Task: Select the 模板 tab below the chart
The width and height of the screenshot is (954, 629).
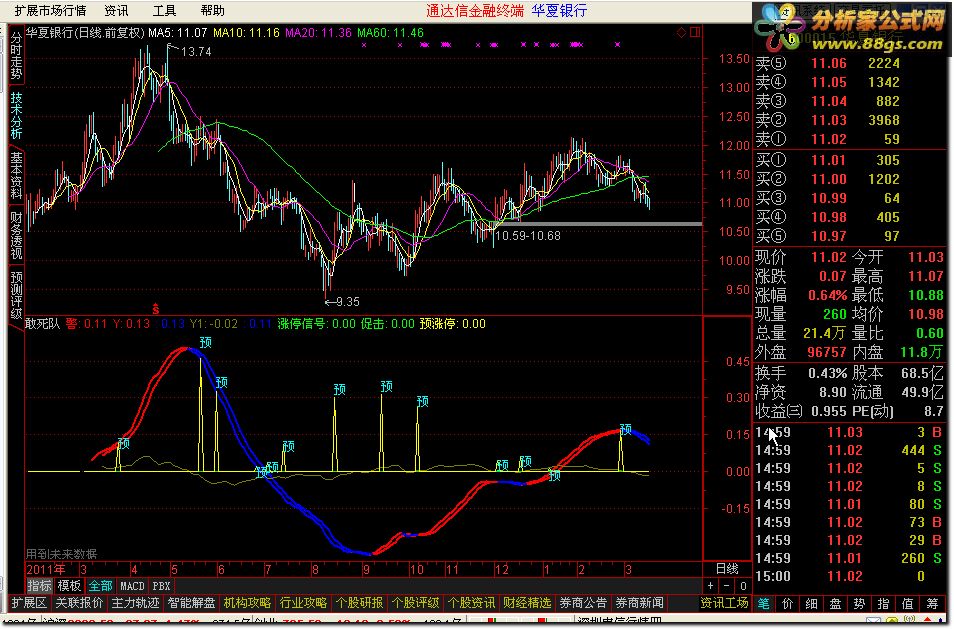Action: pos(69,586)
